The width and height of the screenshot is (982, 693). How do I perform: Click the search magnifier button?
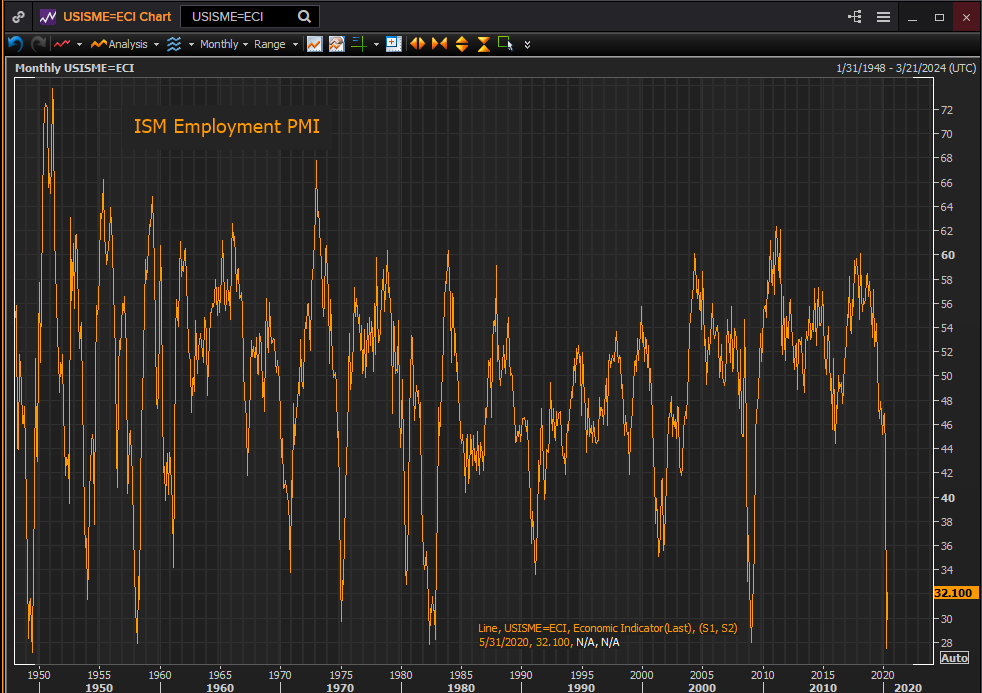tap(304, 17)
